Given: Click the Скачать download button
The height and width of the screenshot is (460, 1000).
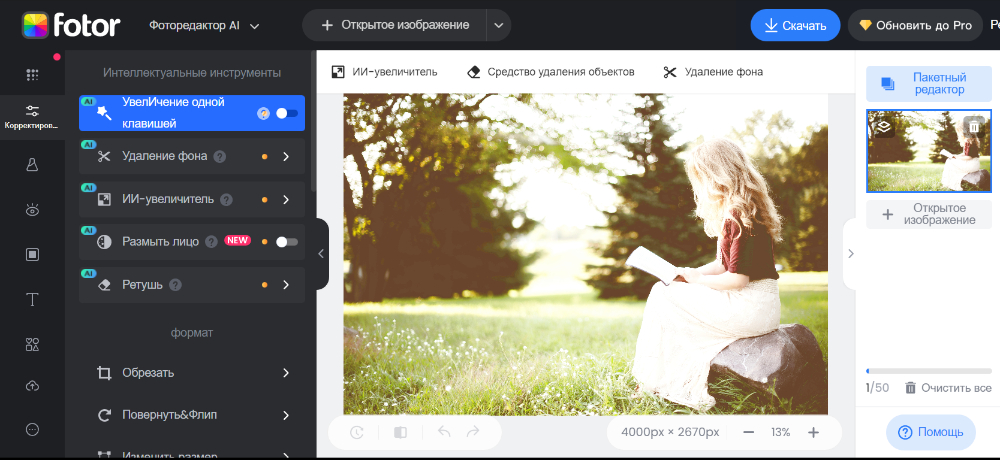Looking at the screenshot, I should pyautogui.click(x=795, y=25).
